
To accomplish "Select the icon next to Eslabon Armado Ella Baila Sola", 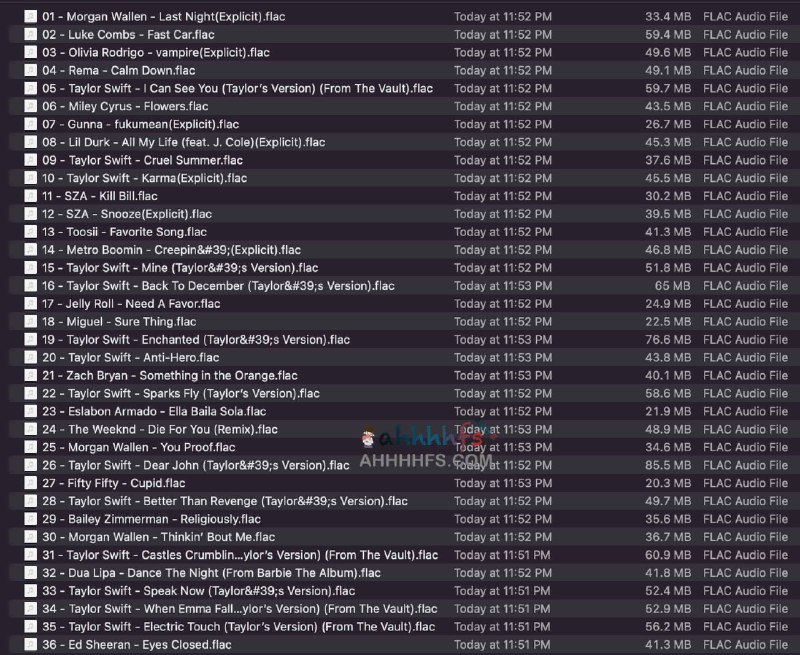I will pyautogui.click(x=30, y=412).
